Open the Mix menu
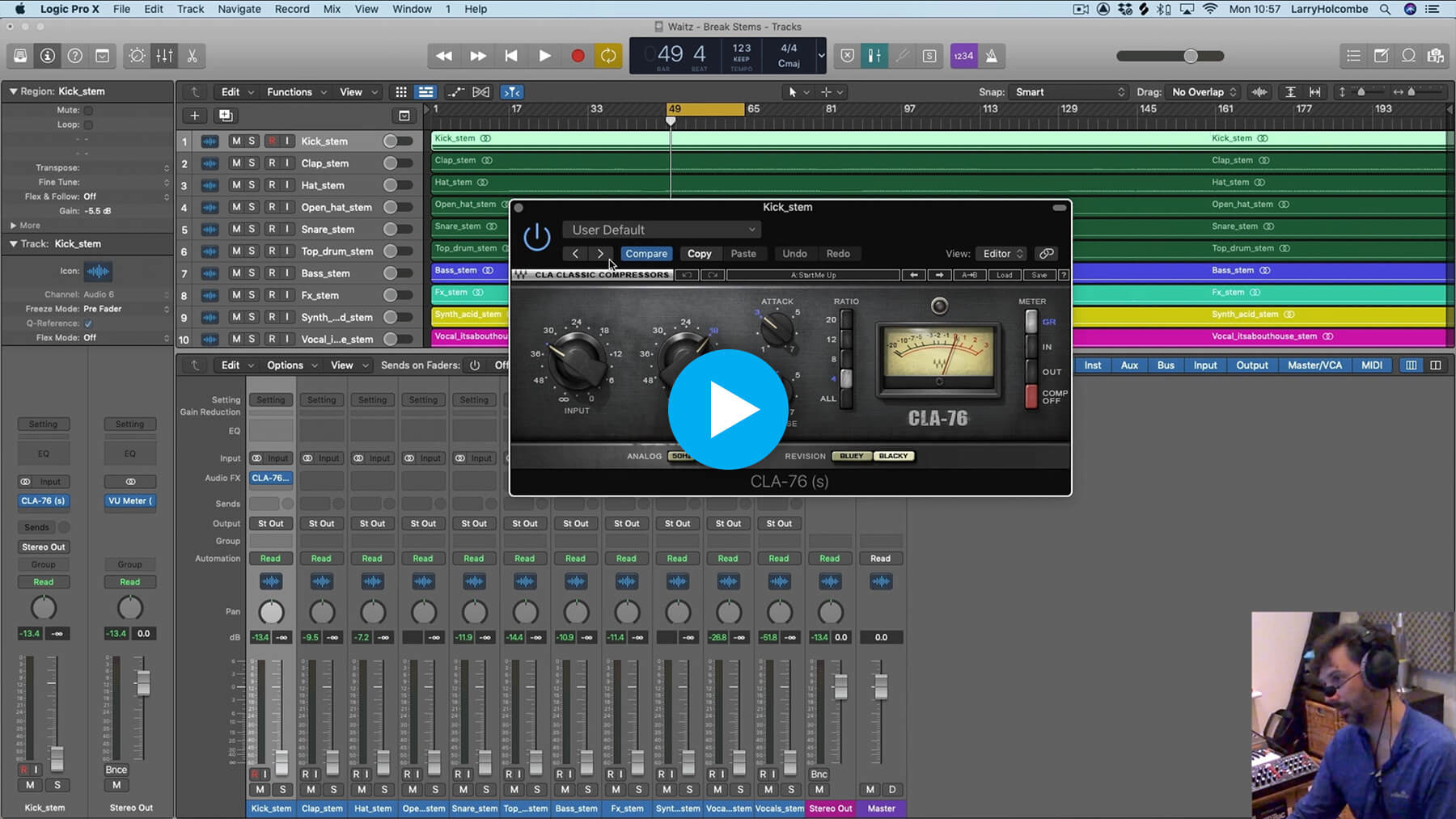 (x=332, y=9)
